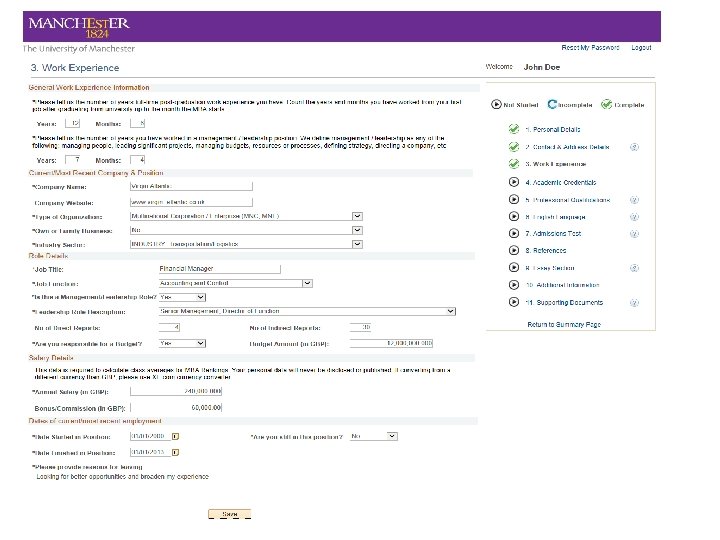This screenshot has height=540, width=720.
Task: Click the green checkmark beside Personal Details
Action: point(514,129)
